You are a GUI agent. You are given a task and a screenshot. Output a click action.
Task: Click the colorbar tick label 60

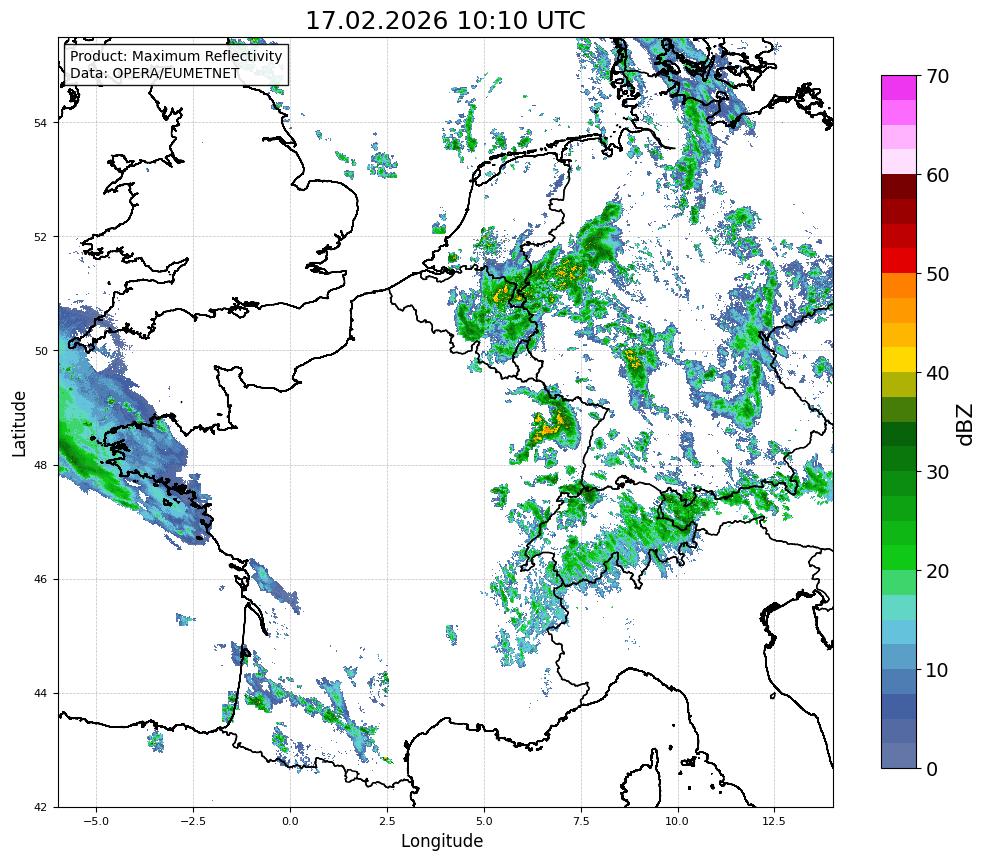(937, 175)
